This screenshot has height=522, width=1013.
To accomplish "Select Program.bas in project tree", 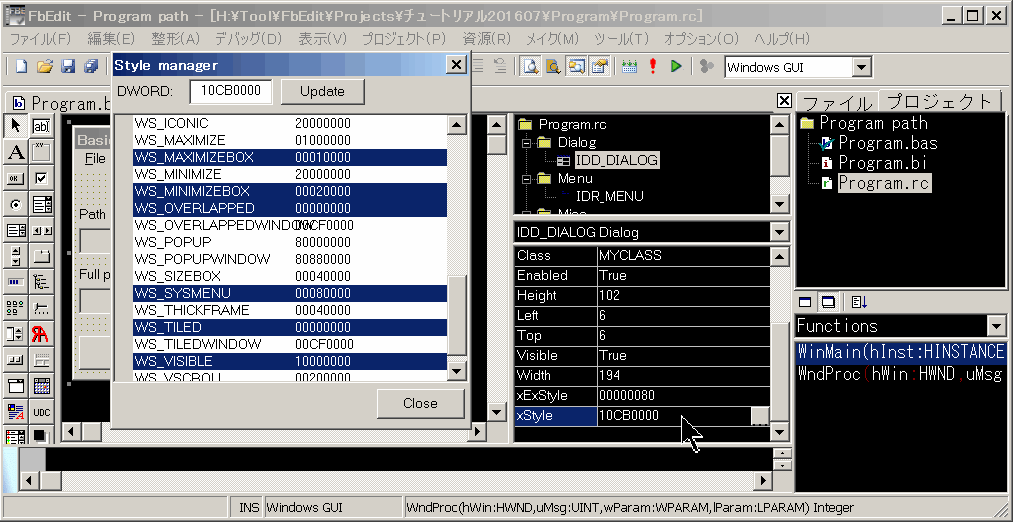I will pos(888,143).
